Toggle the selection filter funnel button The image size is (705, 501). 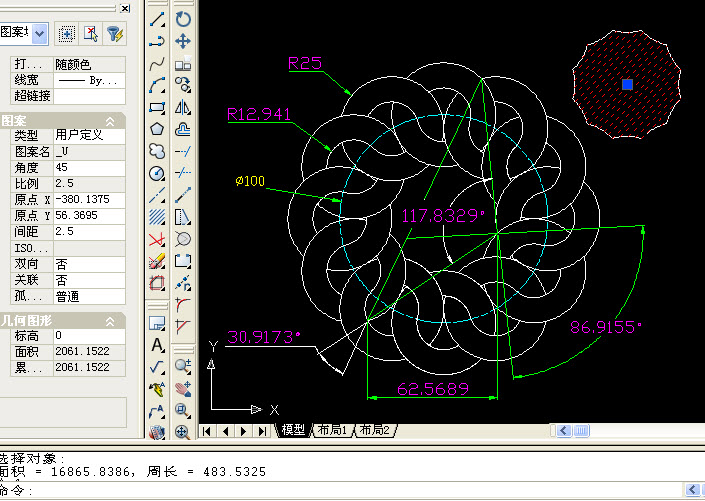click(115, 34)
